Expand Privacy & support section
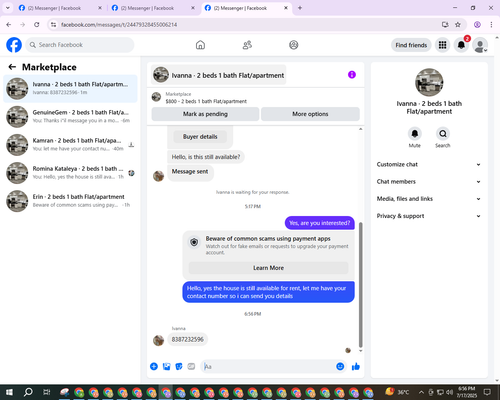Screen dimensions: 500x400 tap(429, 216)
